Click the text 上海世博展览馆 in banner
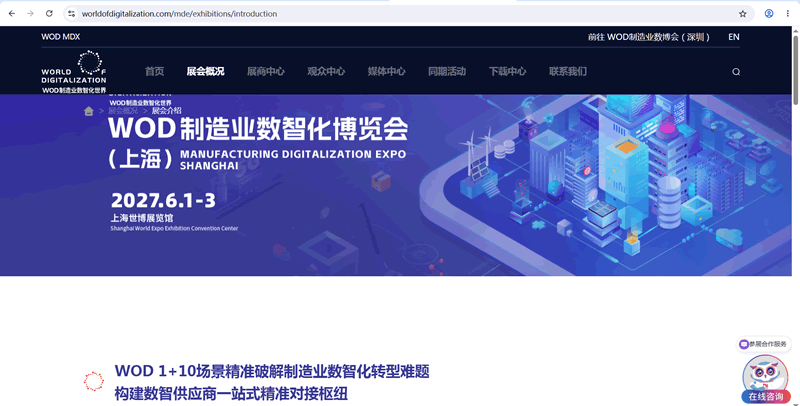Screen dimensions: 800x406 click(142, 218)
